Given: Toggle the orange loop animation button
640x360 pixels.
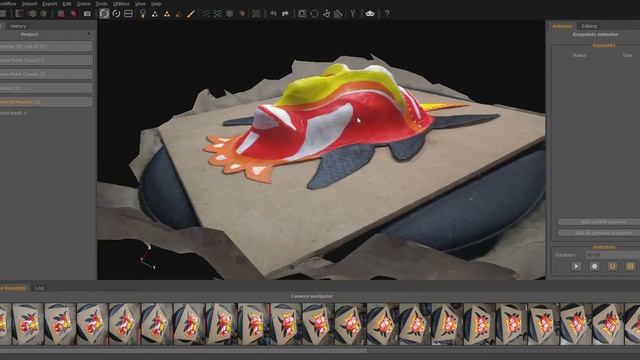Looking at the screenshot, I should pyautogui.click(x=612, y=266).
